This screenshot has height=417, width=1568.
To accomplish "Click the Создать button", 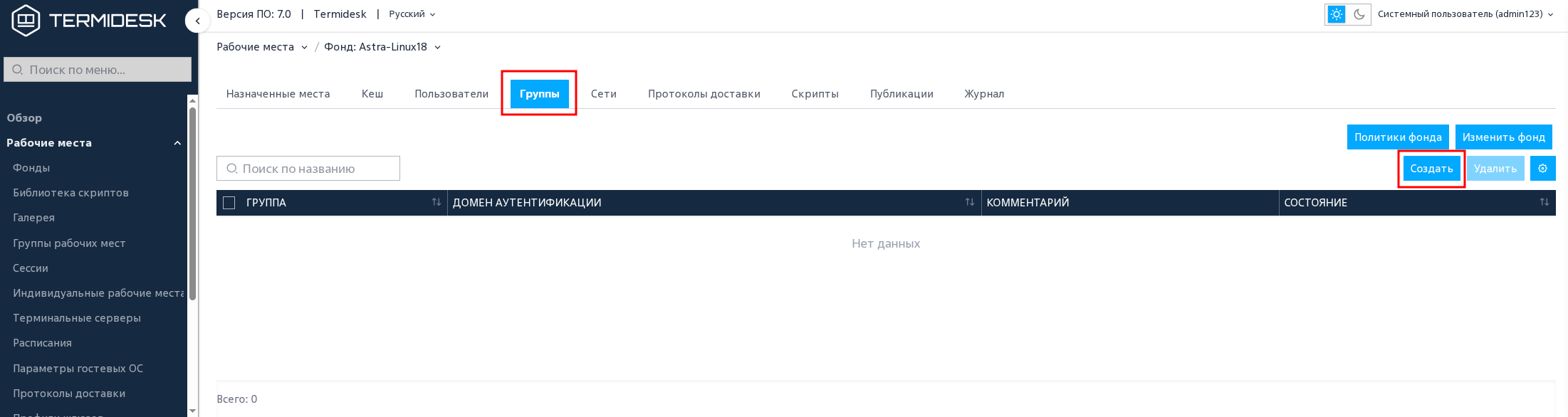I will 1431,169.
